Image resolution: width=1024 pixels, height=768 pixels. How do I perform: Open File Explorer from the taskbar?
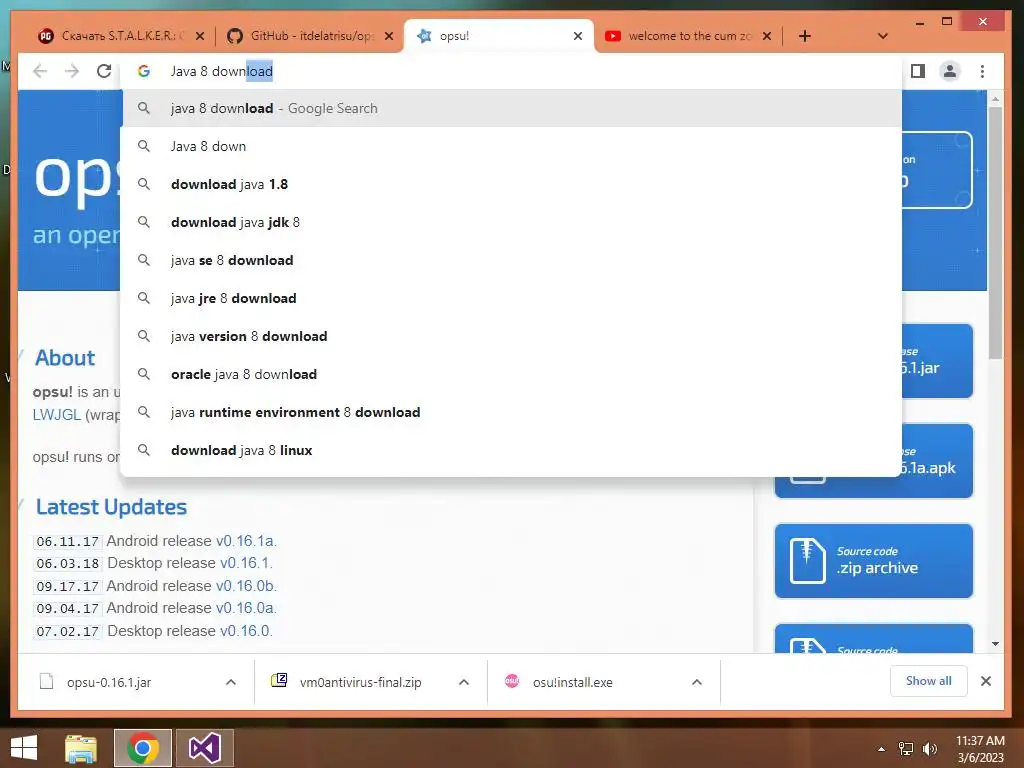[x=81, y=748]
